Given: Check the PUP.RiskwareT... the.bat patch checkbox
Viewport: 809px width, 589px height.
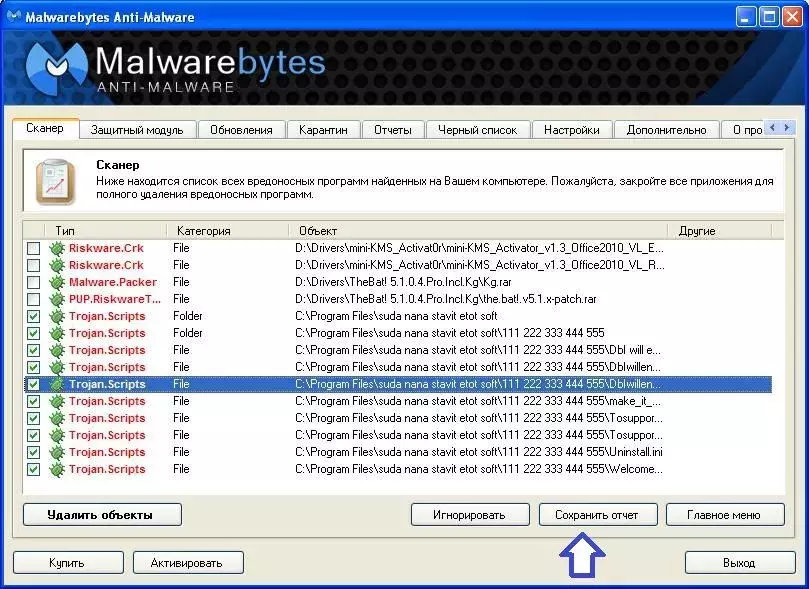Looking at the screenshot, I should pos(34,299).
